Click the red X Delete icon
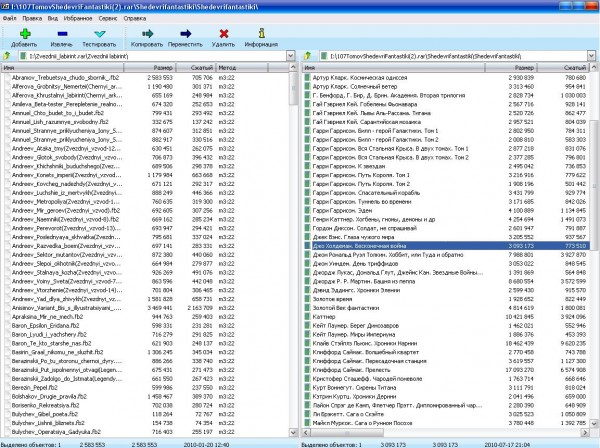The height and width of the screenshot is (448, 600). (224, 34)
